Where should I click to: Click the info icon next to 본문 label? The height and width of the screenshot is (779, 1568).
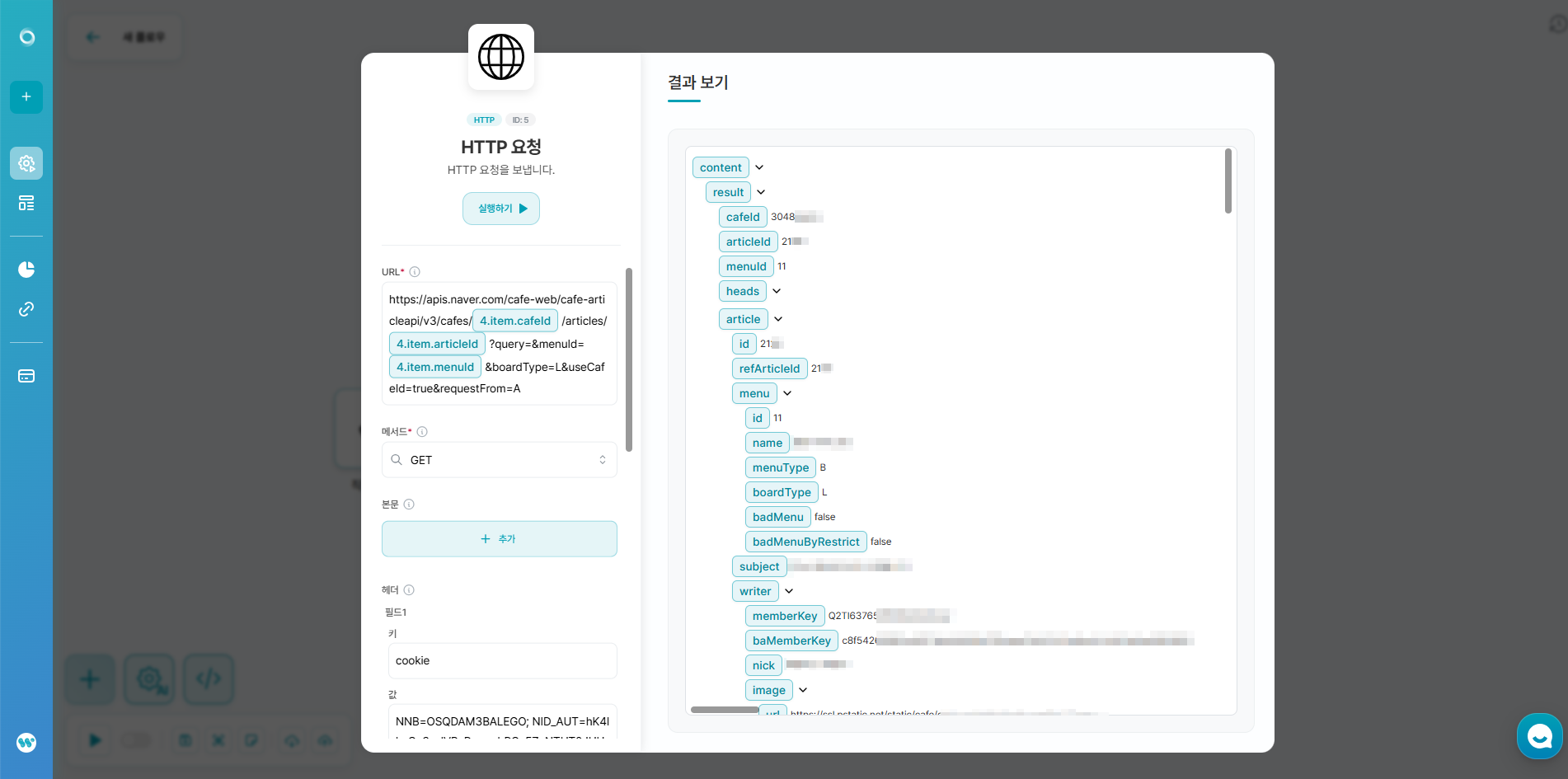pos(409,504)
